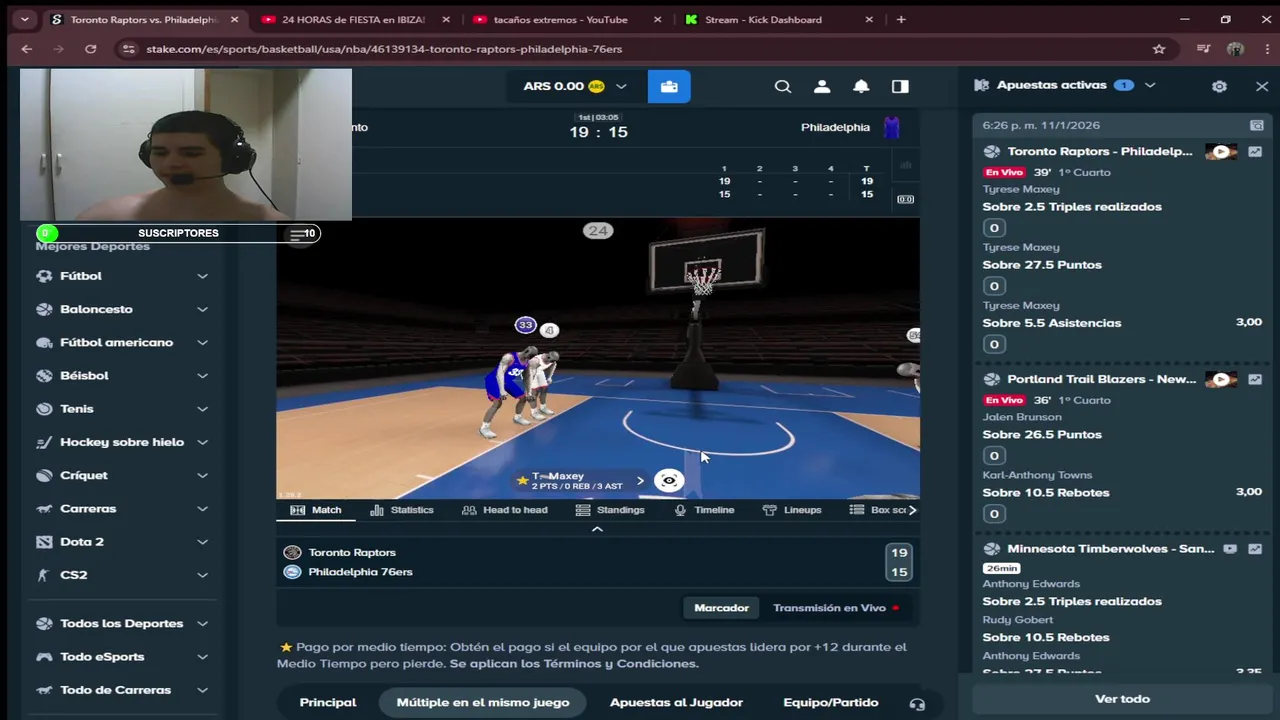Image resolution: width=1280 pixels, height=720 pixels.
Task: Expand the CS2 category
Action: [202, 575]
